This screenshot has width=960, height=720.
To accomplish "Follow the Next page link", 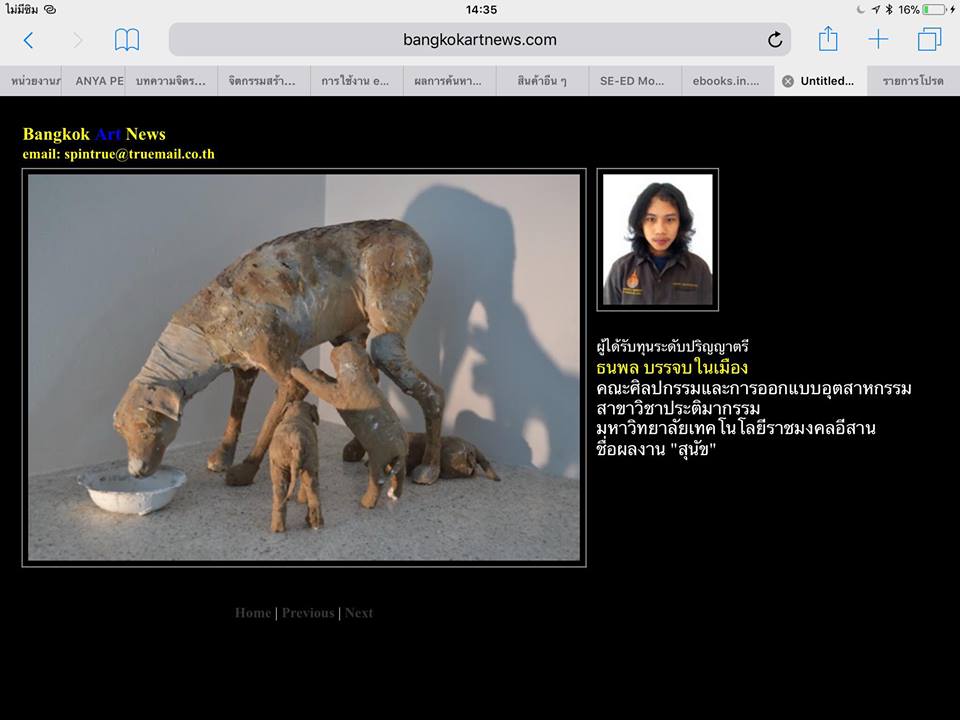I will [x=359, y=613].
